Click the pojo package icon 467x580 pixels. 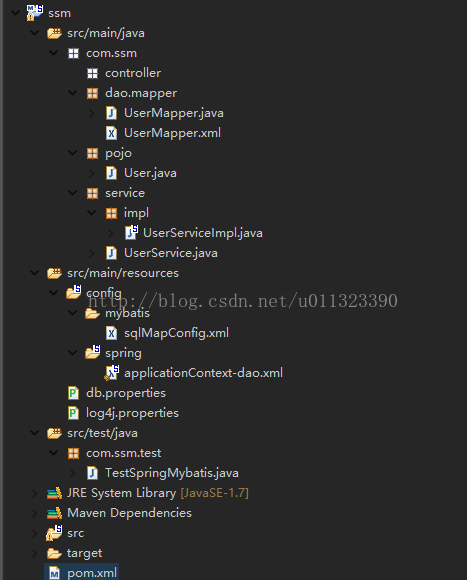coord(92,153)
